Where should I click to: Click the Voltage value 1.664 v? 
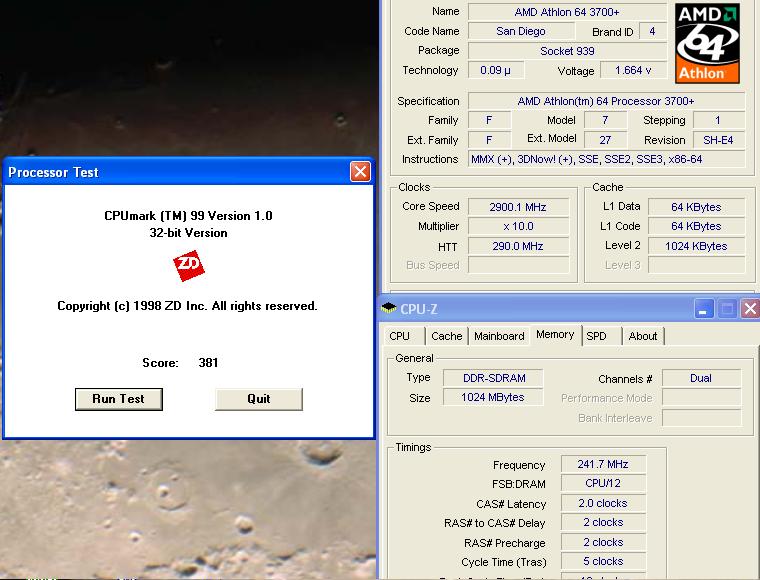(633, 70)
